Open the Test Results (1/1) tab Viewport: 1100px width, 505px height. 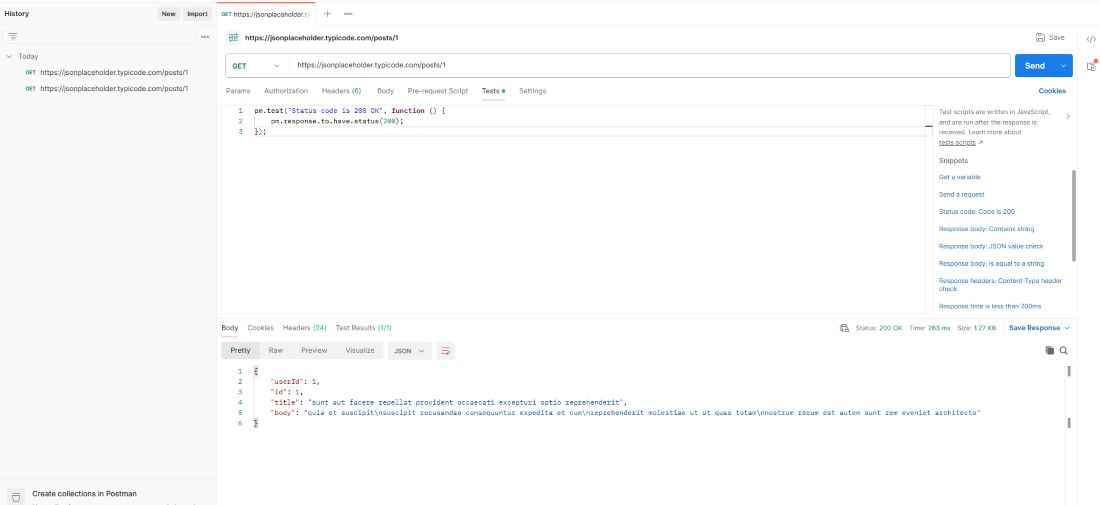363,328
